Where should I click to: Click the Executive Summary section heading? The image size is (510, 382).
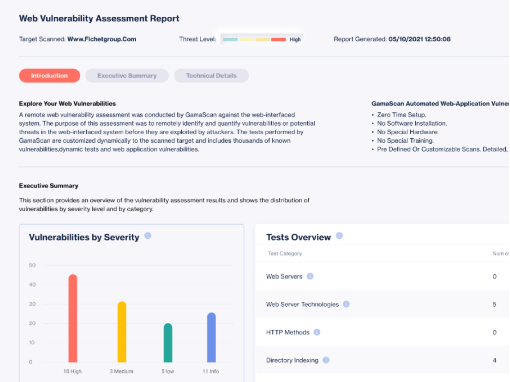click(x=49, y=186)
